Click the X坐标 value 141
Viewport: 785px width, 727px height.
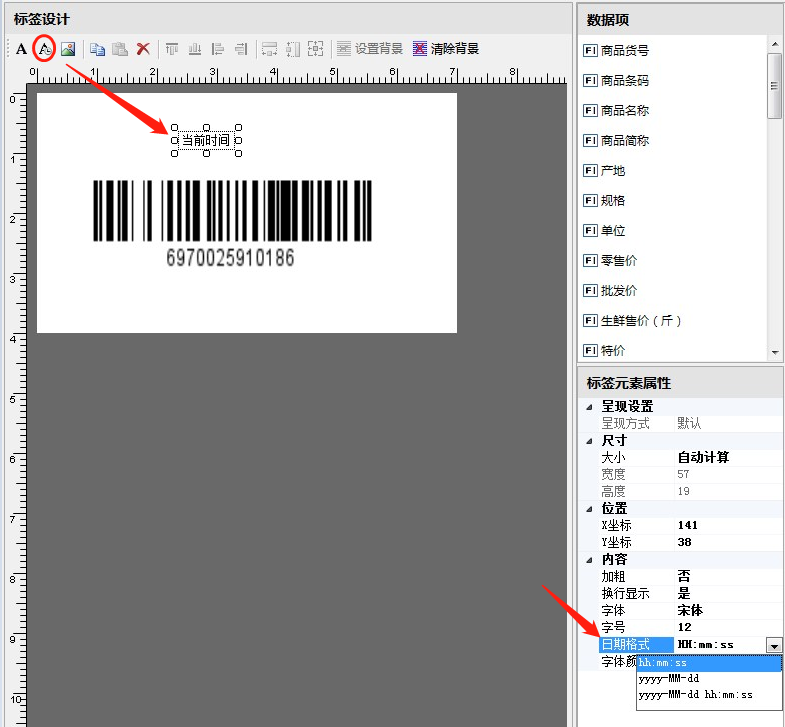tap(687, 525)
